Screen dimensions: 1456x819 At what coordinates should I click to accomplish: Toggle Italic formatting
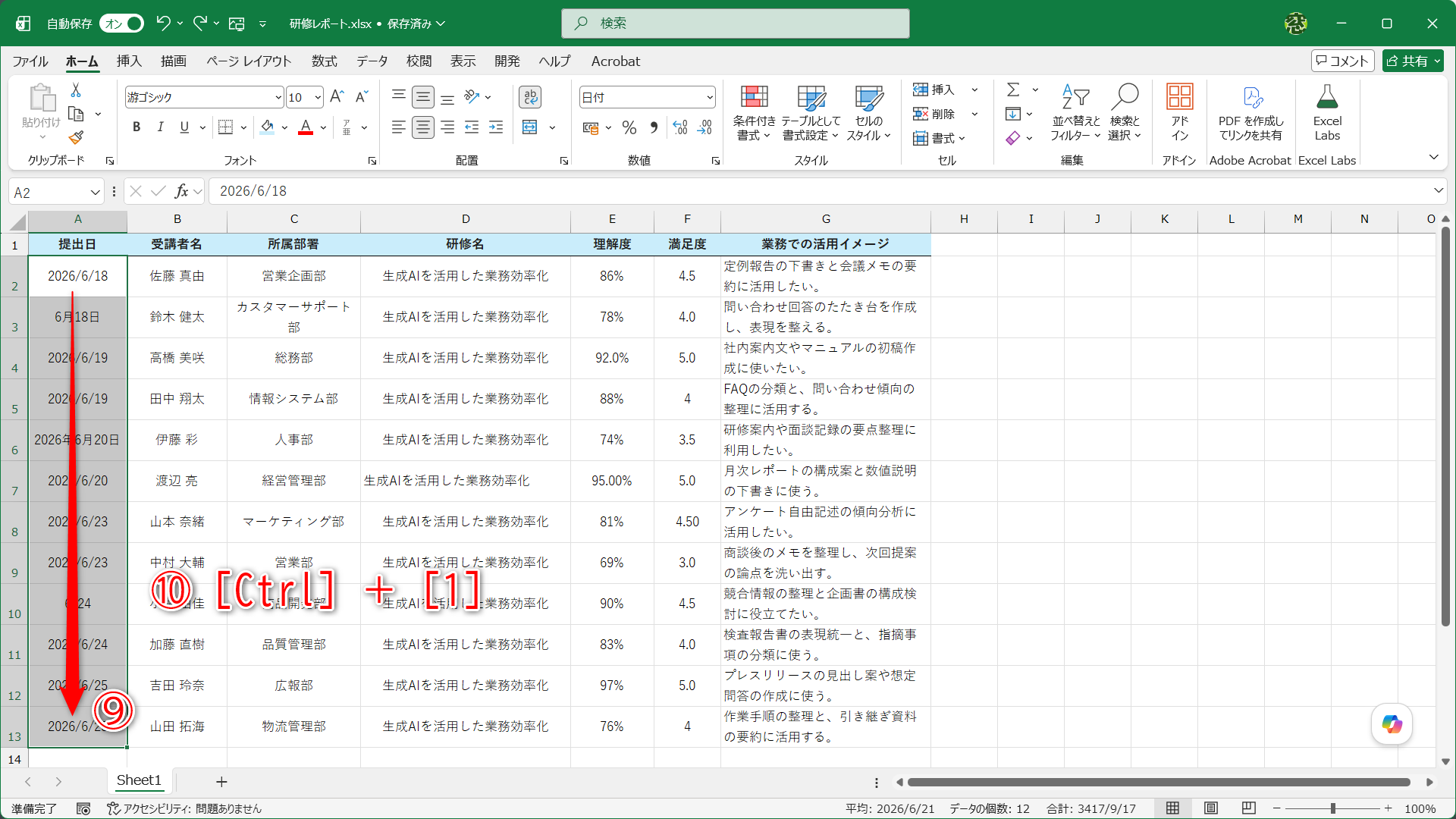point(160,127)
